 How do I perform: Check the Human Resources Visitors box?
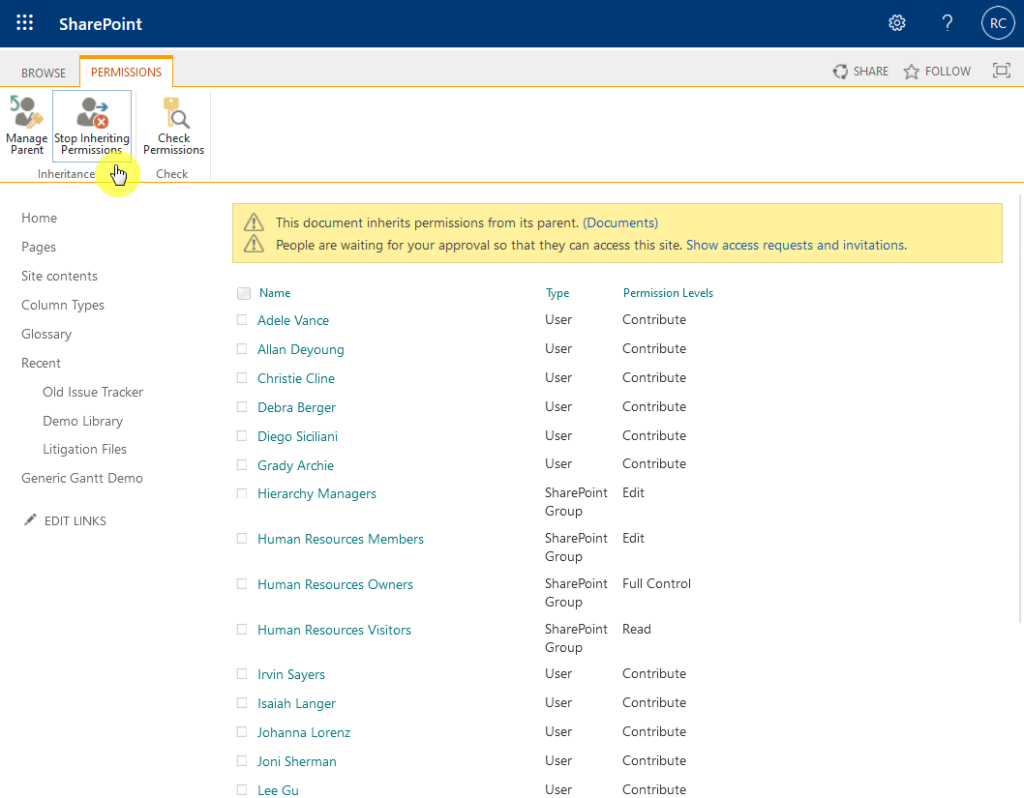pos(242,630)
